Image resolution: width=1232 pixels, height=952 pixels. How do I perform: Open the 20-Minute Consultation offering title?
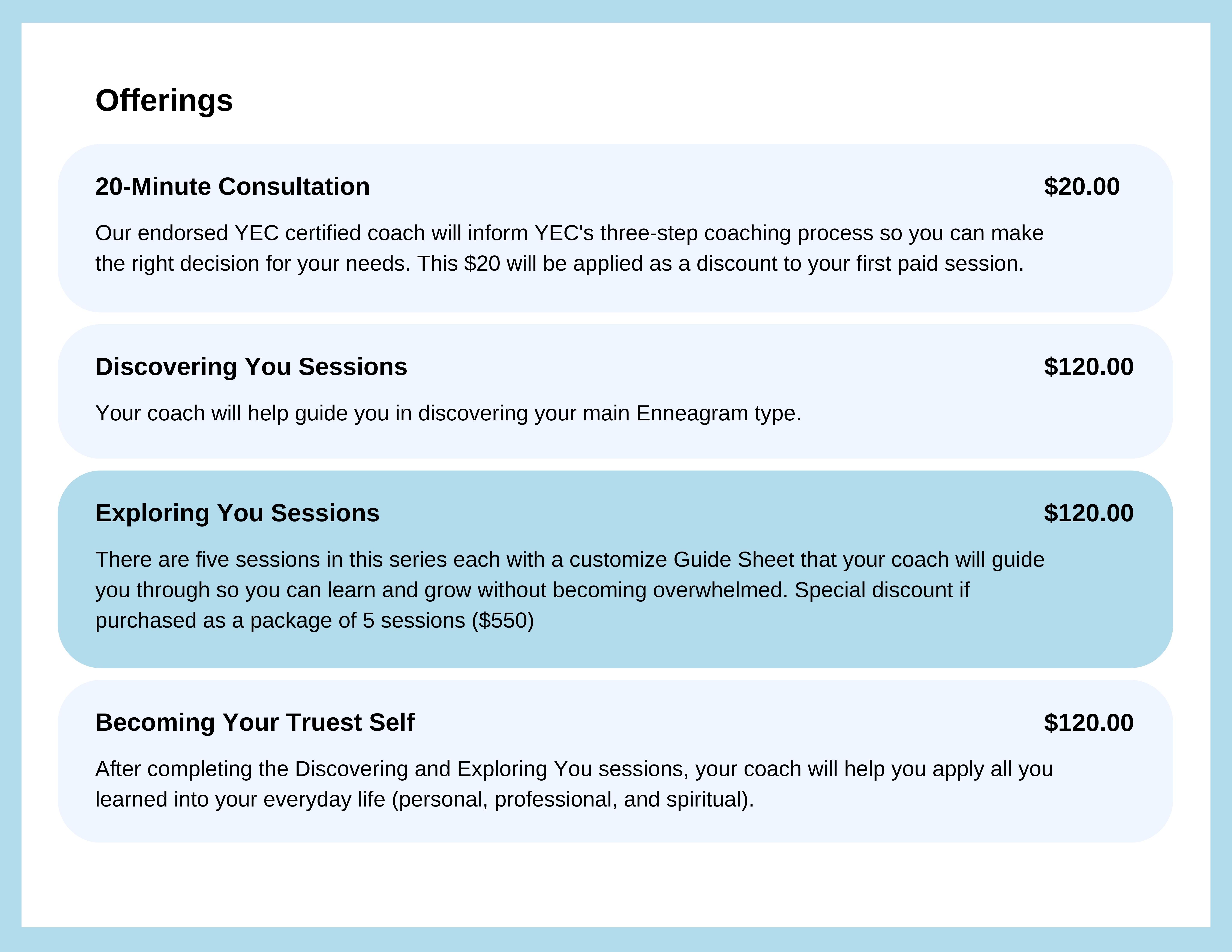pyautogui.click(x=232, y=187)
